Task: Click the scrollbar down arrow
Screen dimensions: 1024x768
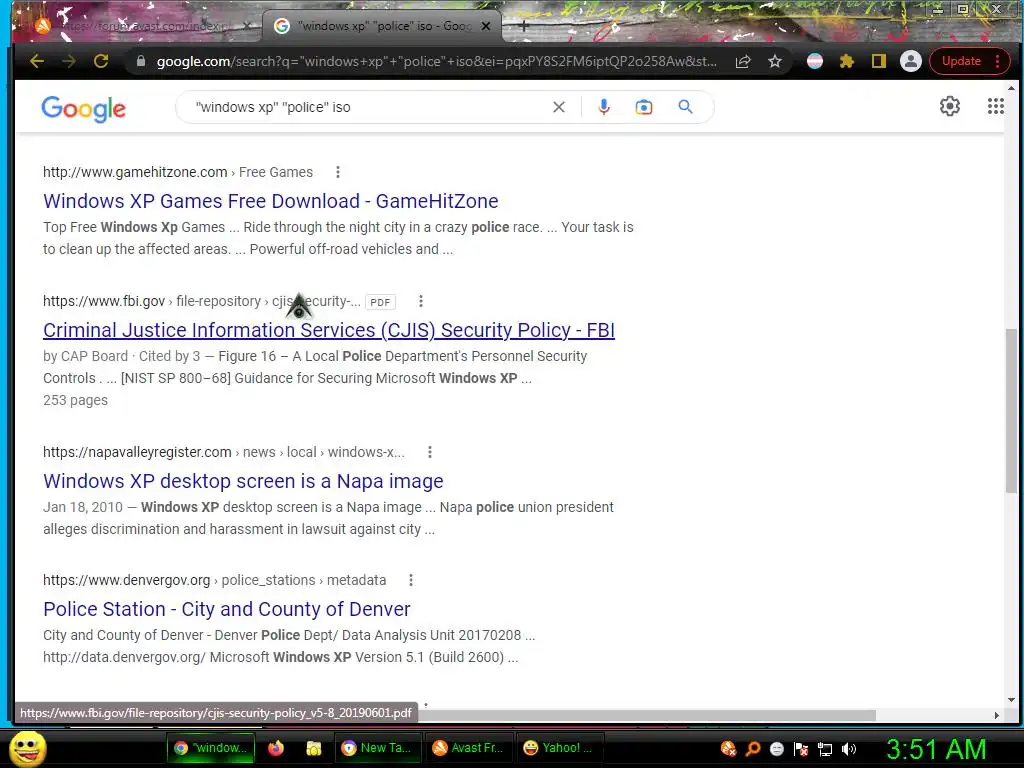Action: click(x=1011, y=699)
